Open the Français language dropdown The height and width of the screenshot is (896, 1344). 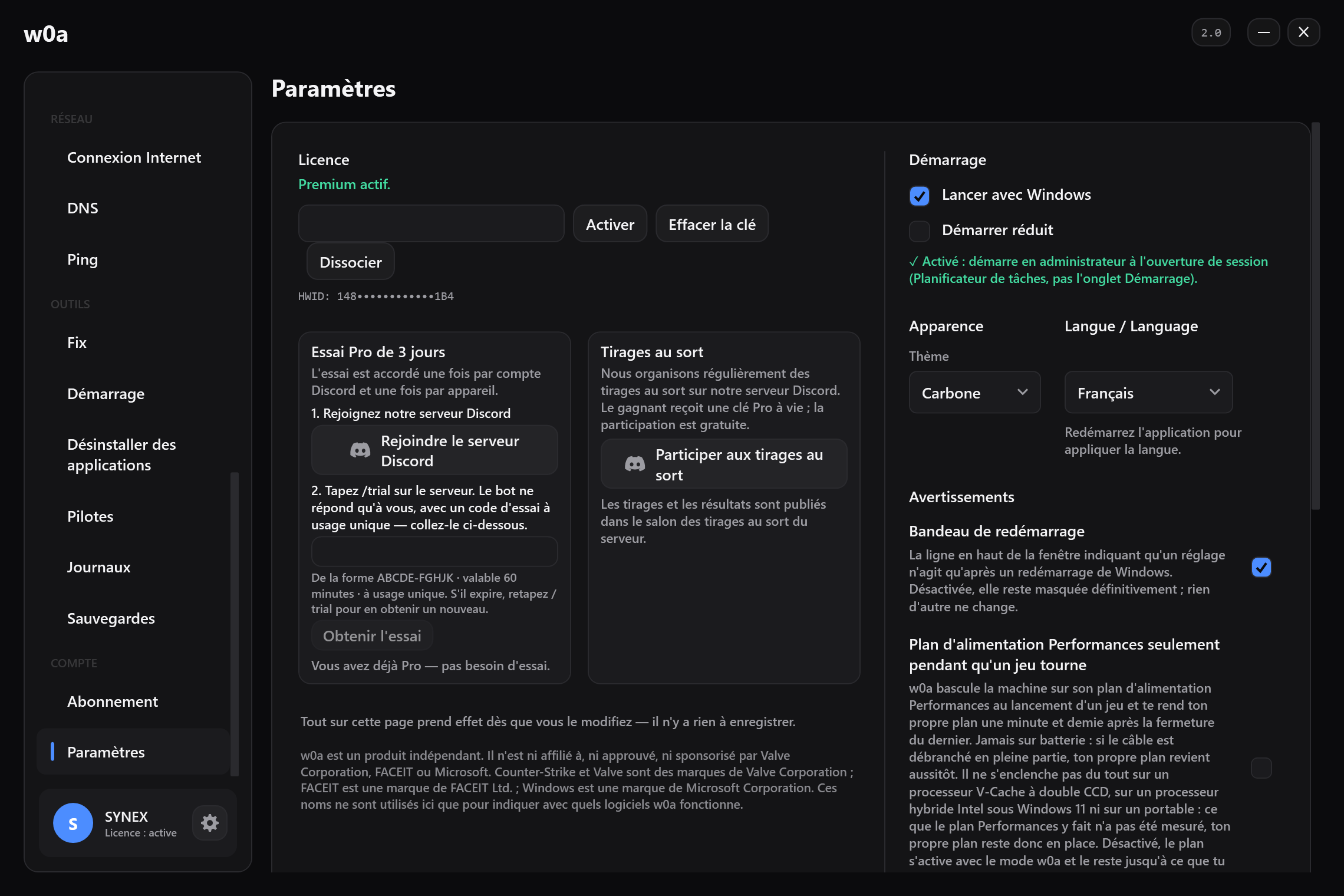[1148, 393]
